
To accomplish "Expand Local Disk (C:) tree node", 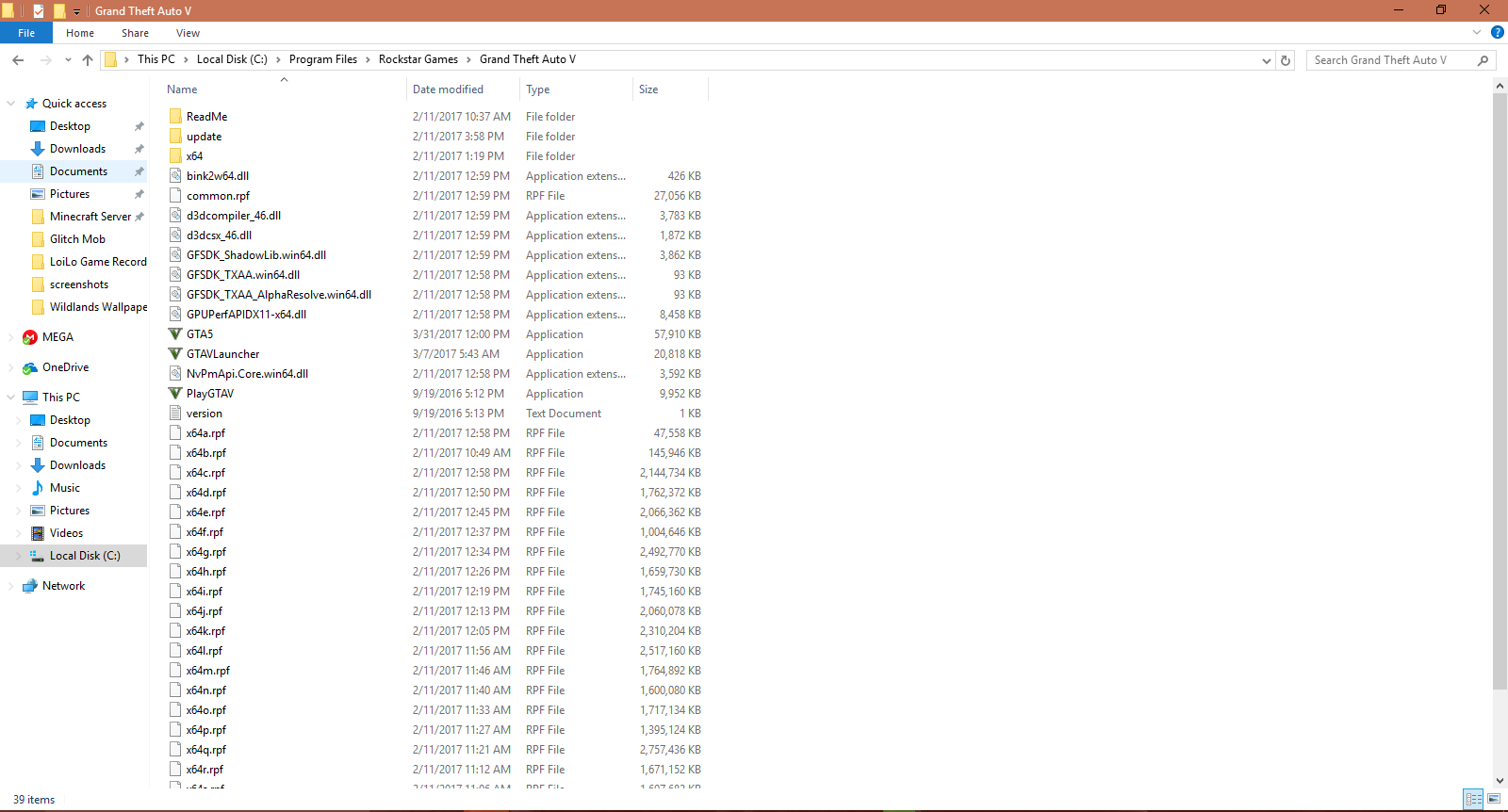I will 19,556.
